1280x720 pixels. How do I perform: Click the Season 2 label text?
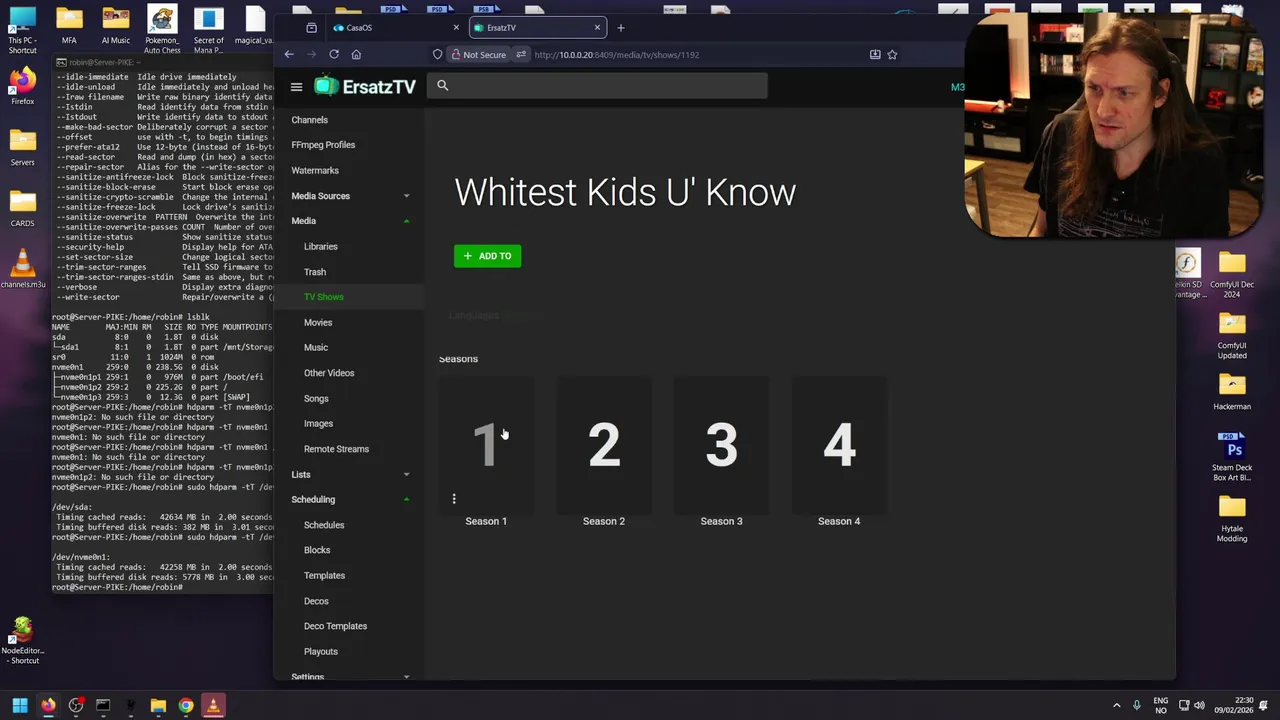(x=604, y=521)
